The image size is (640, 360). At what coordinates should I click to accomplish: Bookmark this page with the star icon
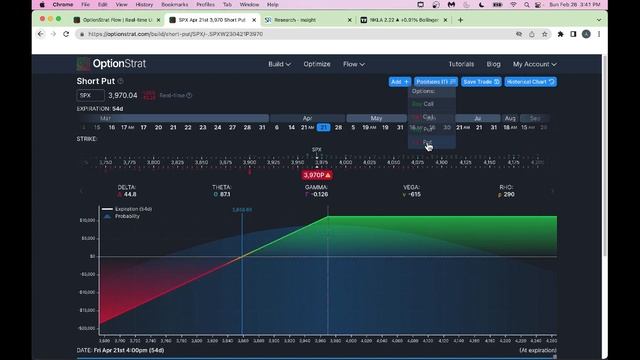[544, 34]
